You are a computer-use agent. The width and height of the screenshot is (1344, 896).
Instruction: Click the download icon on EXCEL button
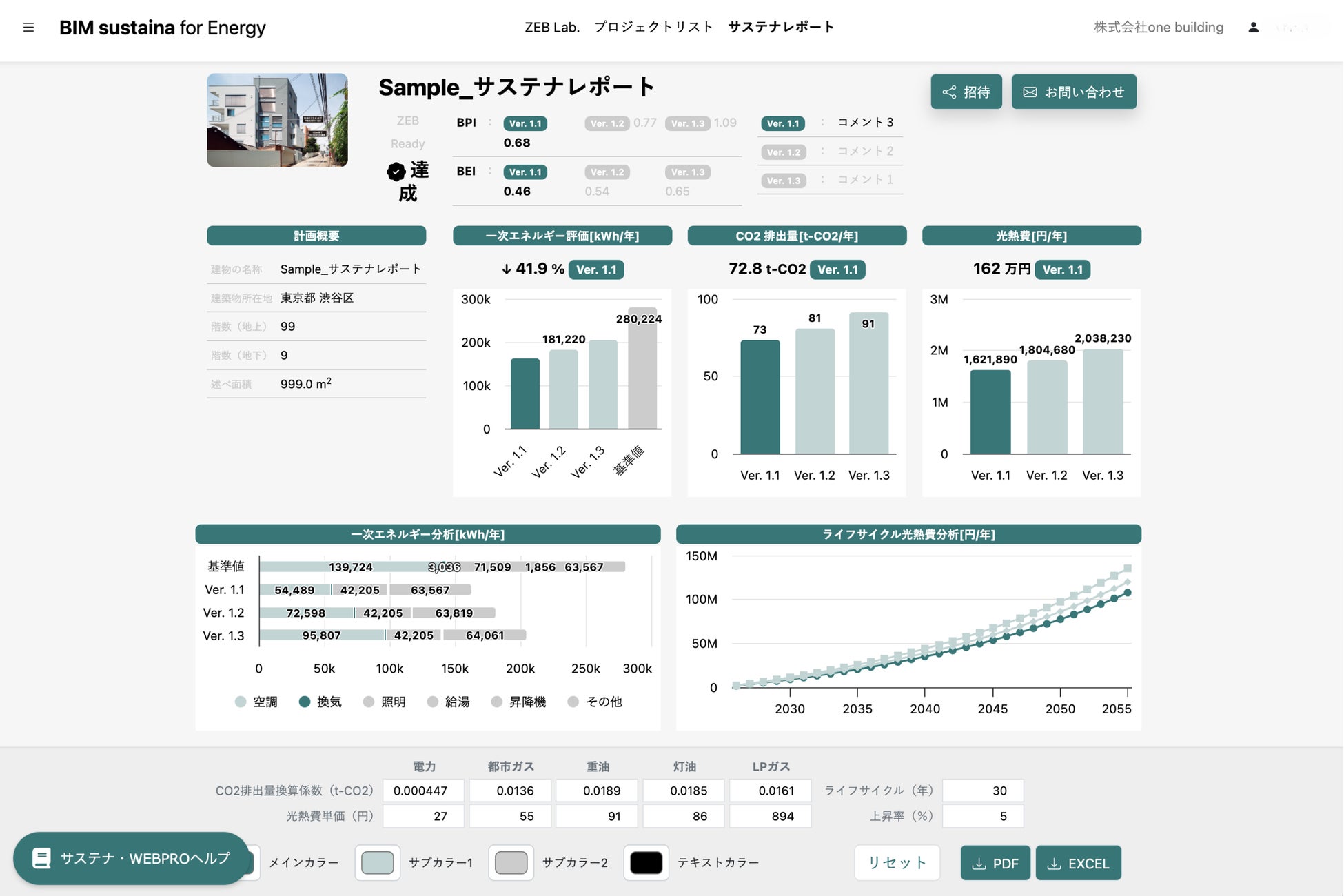tap(1054, 864)
